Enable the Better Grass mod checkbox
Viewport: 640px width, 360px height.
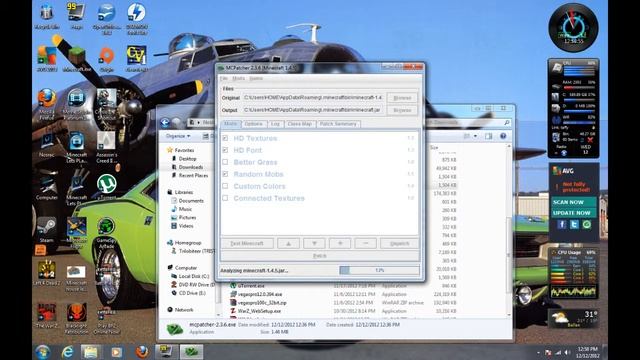[225, 162]
